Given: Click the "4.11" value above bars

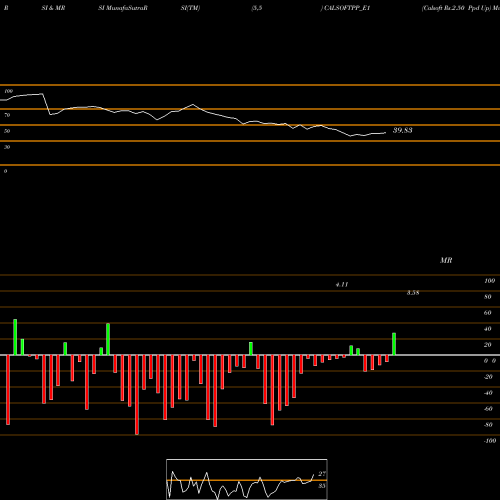Looking at the screenshot, I should click(x=342, y=284).
